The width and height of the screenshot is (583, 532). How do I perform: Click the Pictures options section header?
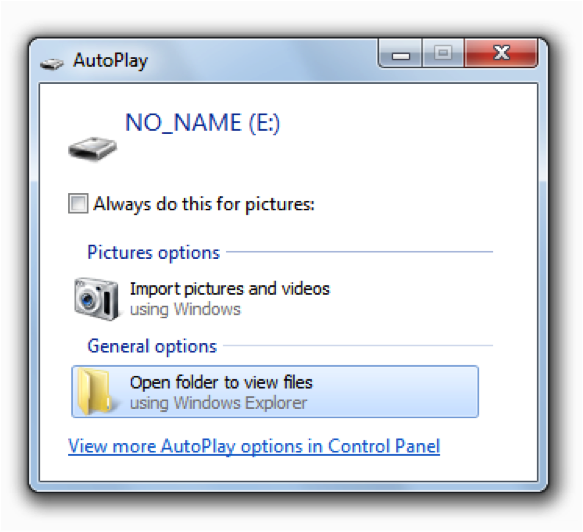pyautogui.click(x=154, y=253)
